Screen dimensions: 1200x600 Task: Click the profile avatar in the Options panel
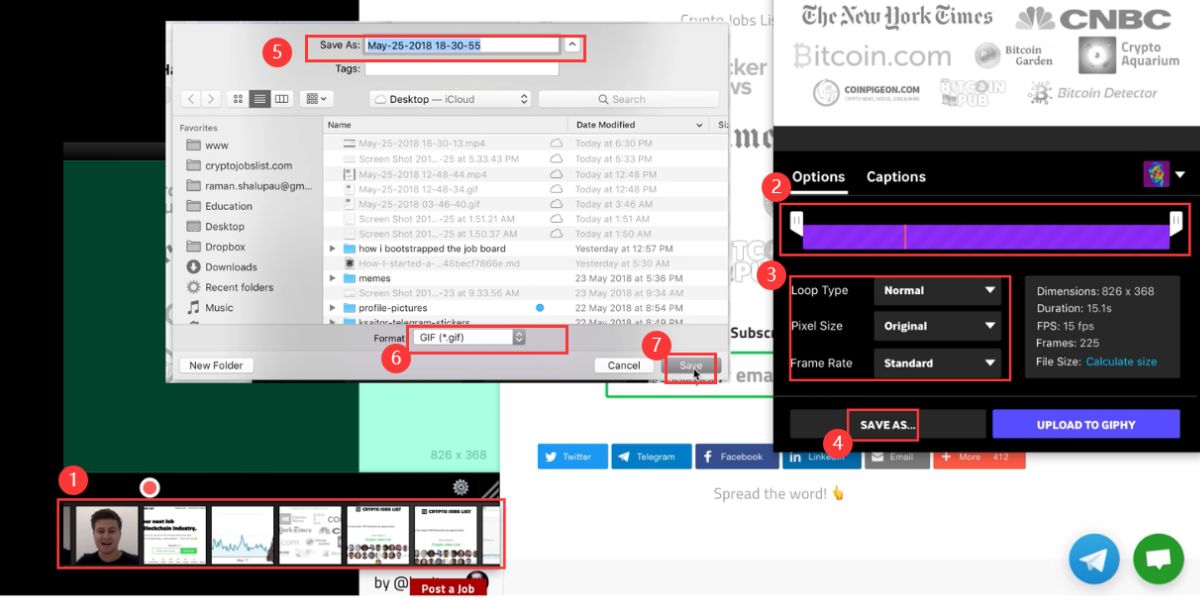click(x=1157, y=173)
